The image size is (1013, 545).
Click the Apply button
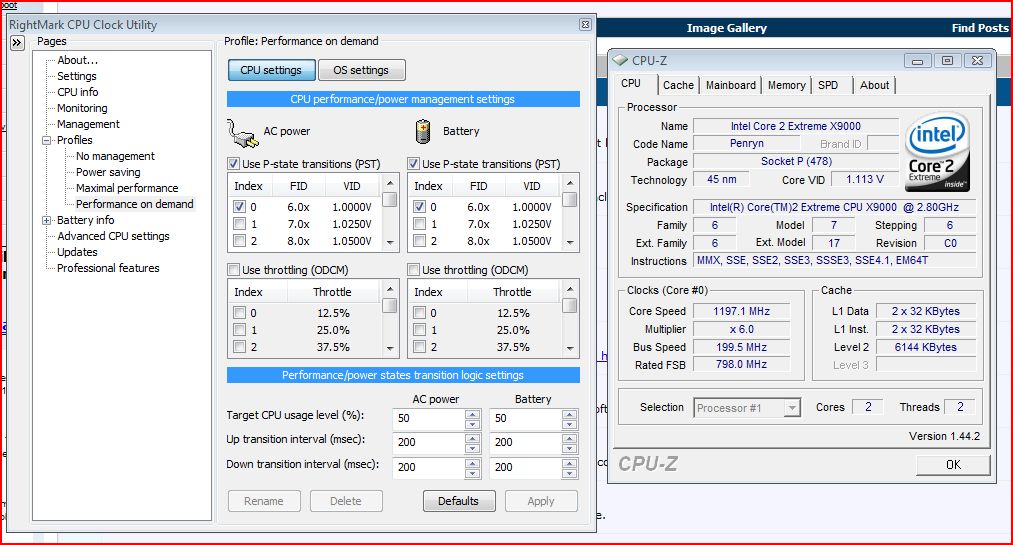(x=541, y=501)
